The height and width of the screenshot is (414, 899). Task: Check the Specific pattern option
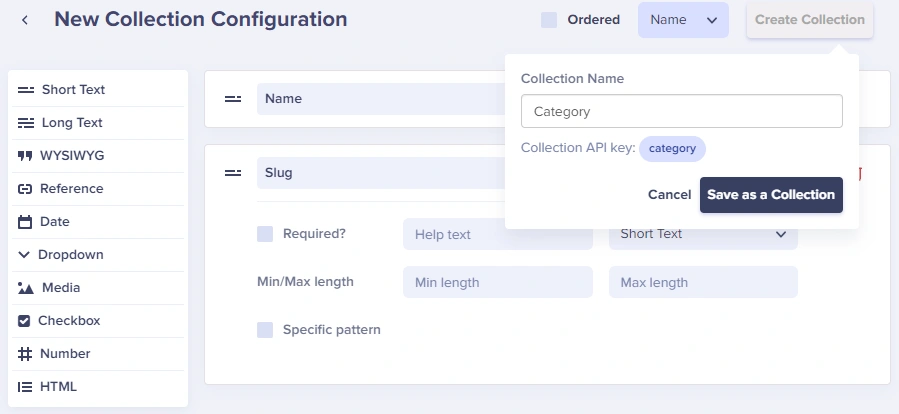(265, 330)
